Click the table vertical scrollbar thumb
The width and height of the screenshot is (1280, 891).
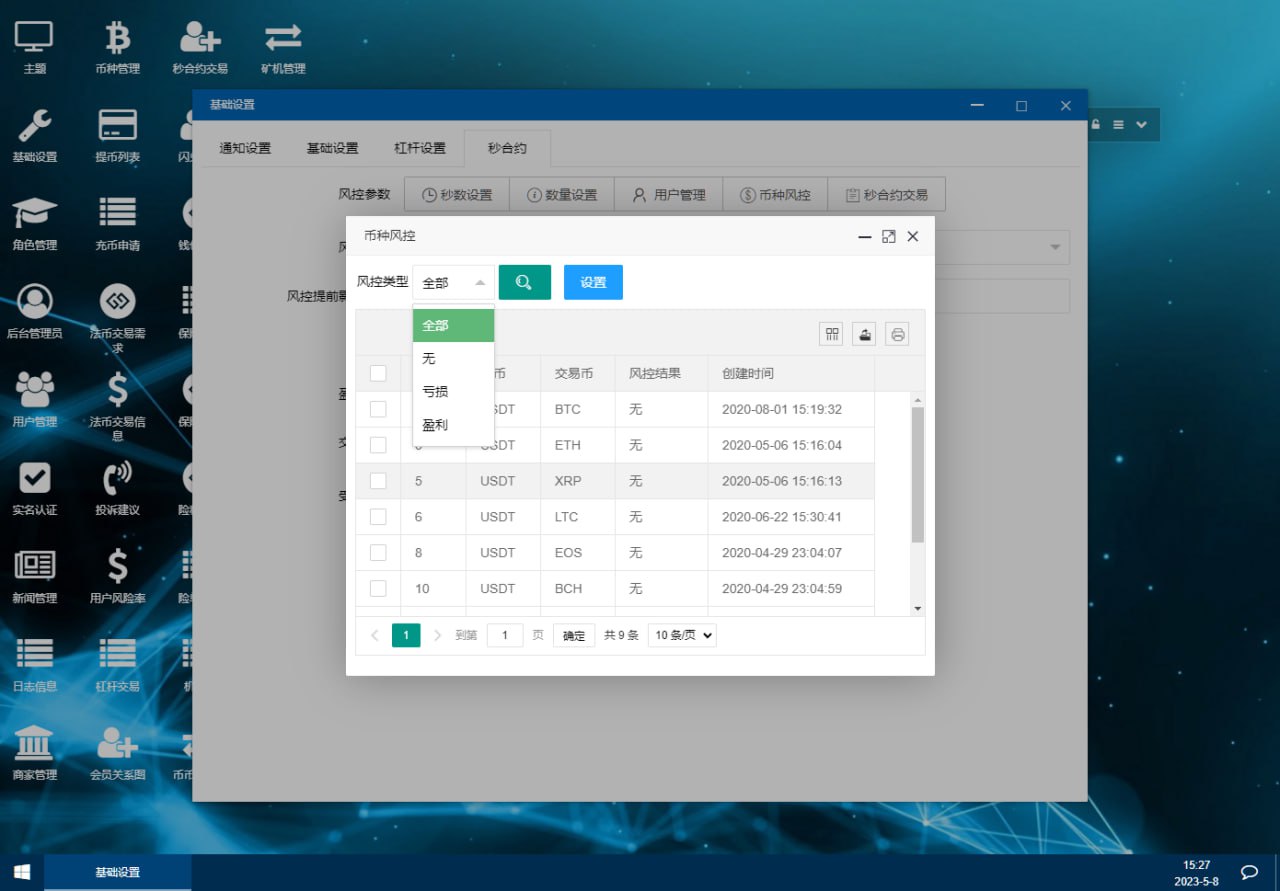pyautogui.click(x=918, y=475)
